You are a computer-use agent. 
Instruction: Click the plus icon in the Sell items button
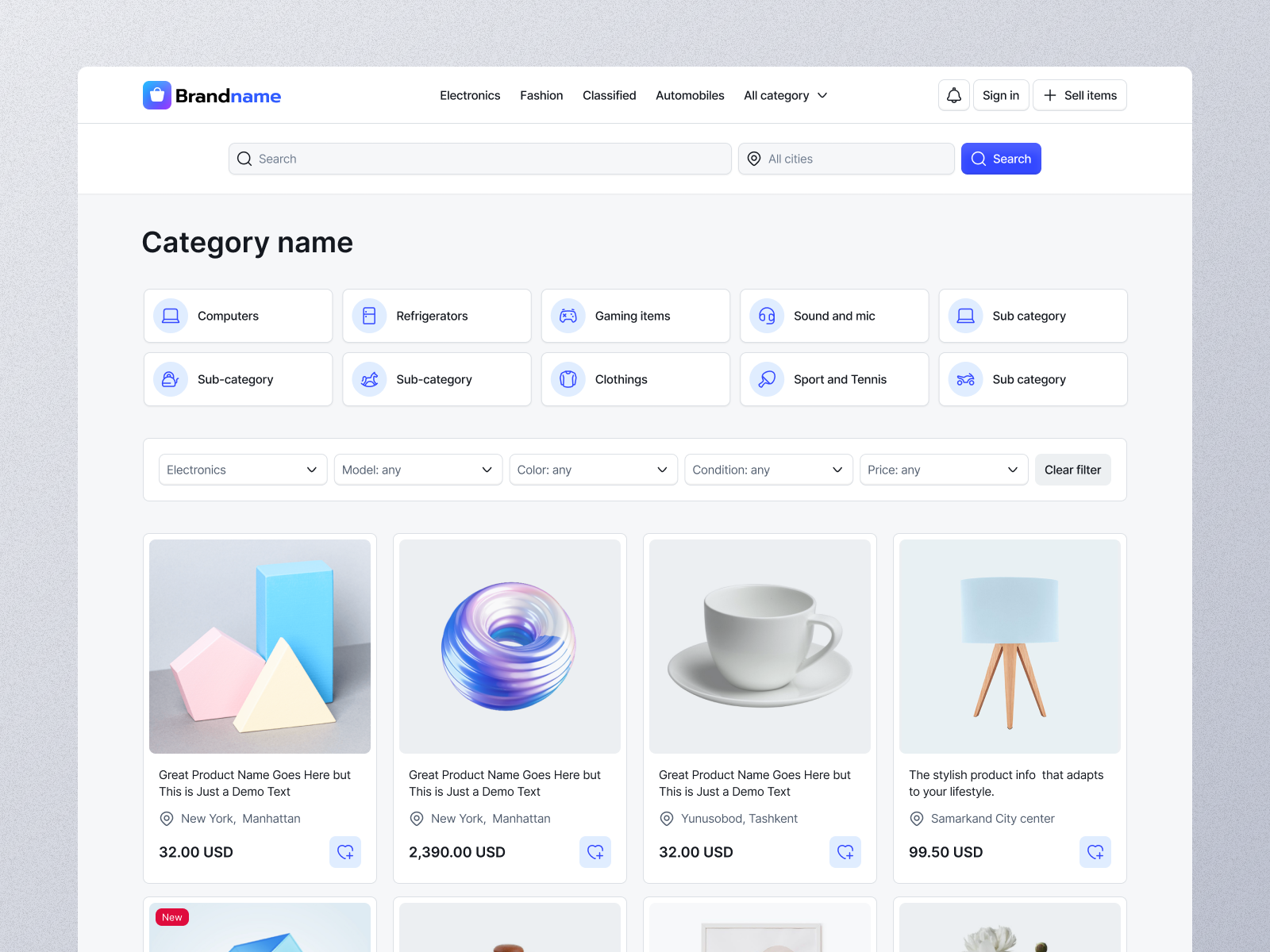[x=1050, y=95]
